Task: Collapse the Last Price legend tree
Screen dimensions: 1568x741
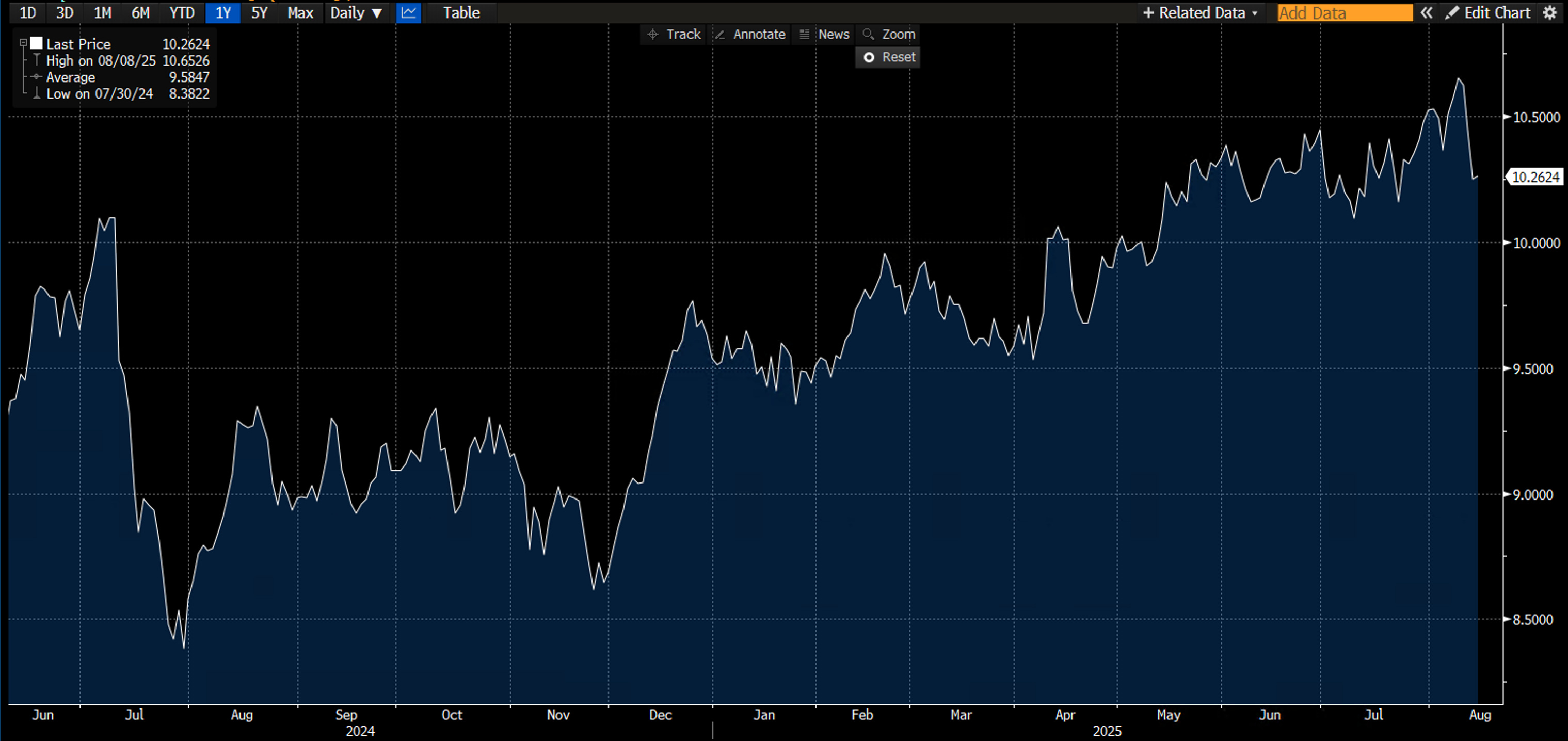Action: 23,43
